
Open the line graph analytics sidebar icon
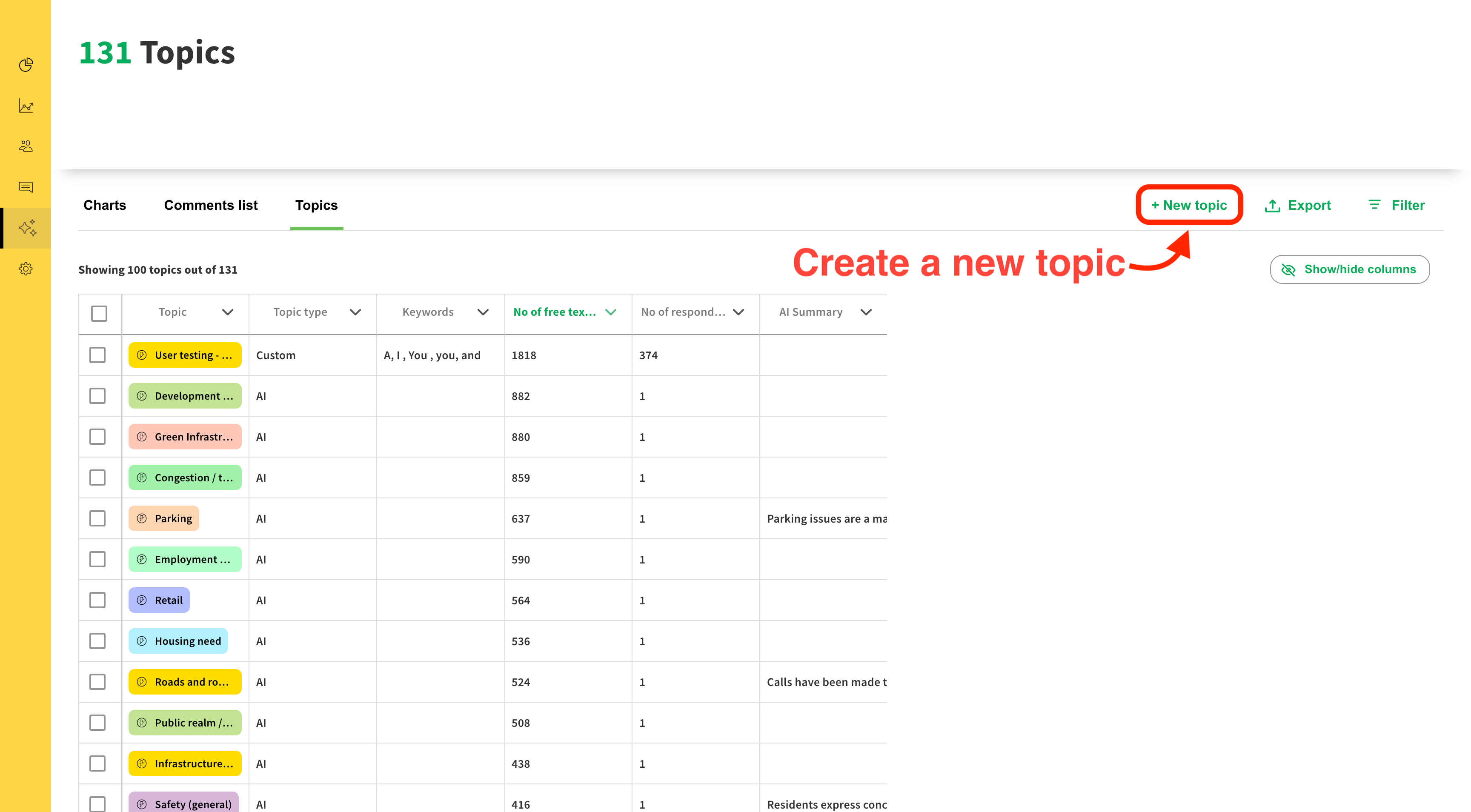[26, 106]
